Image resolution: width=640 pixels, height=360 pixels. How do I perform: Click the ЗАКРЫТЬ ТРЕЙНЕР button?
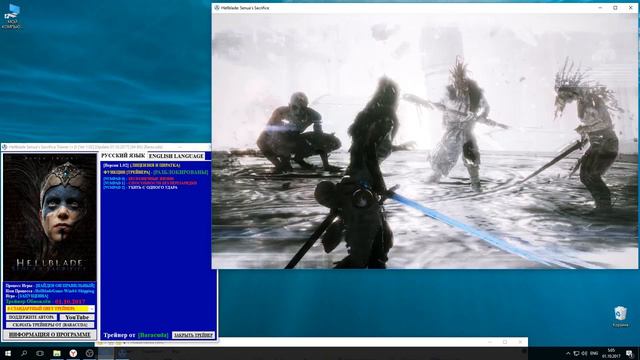point(193,335)
